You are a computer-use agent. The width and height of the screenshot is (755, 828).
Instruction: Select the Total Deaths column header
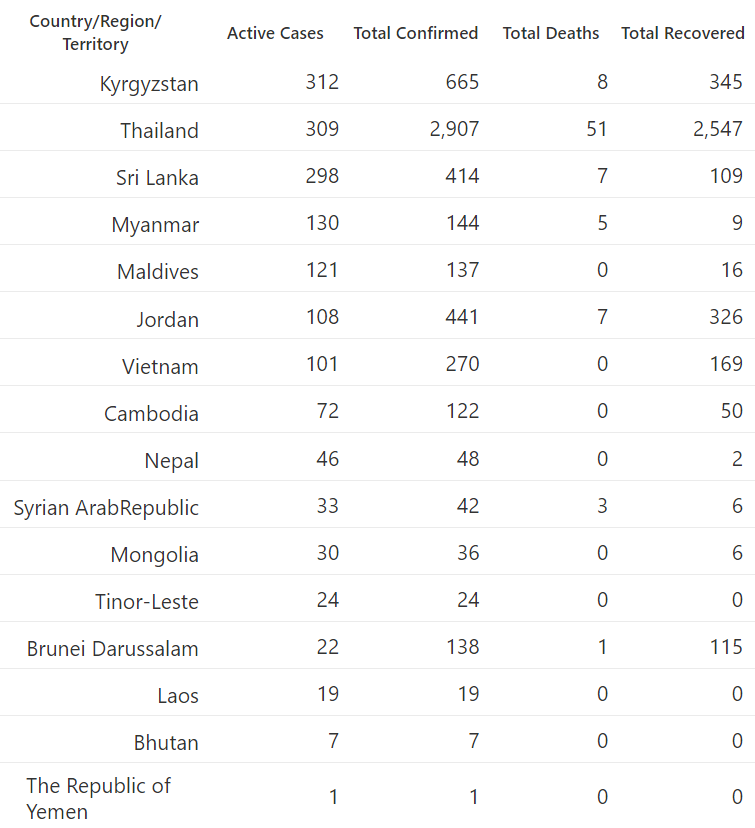551,33
